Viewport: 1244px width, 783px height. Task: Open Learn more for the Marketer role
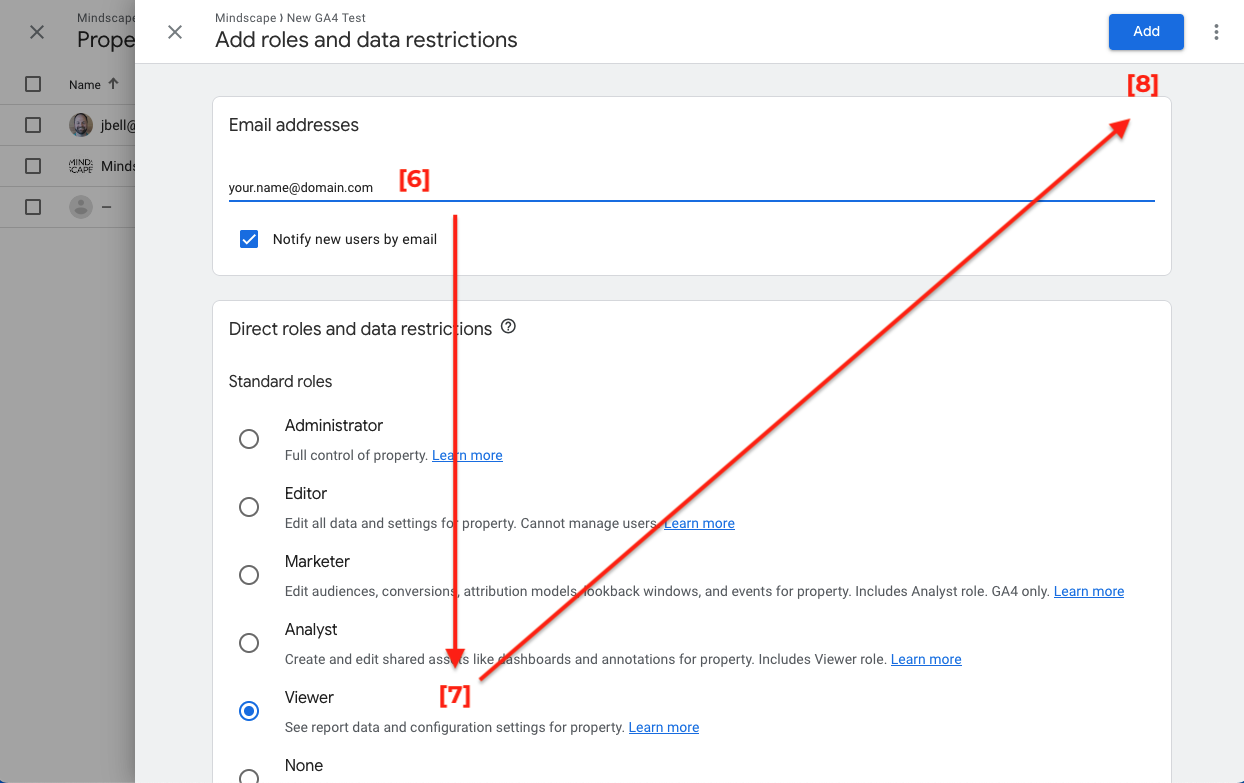tap(1088, 591)
